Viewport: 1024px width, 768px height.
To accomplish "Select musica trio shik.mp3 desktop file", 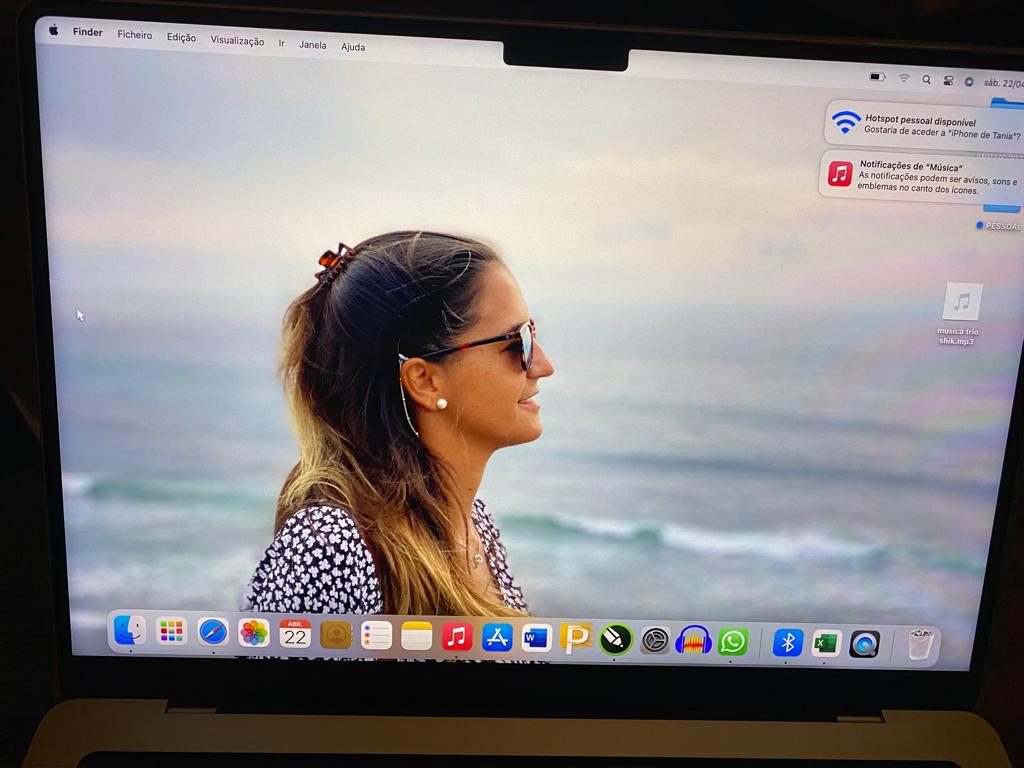I will tap(960, 314).
